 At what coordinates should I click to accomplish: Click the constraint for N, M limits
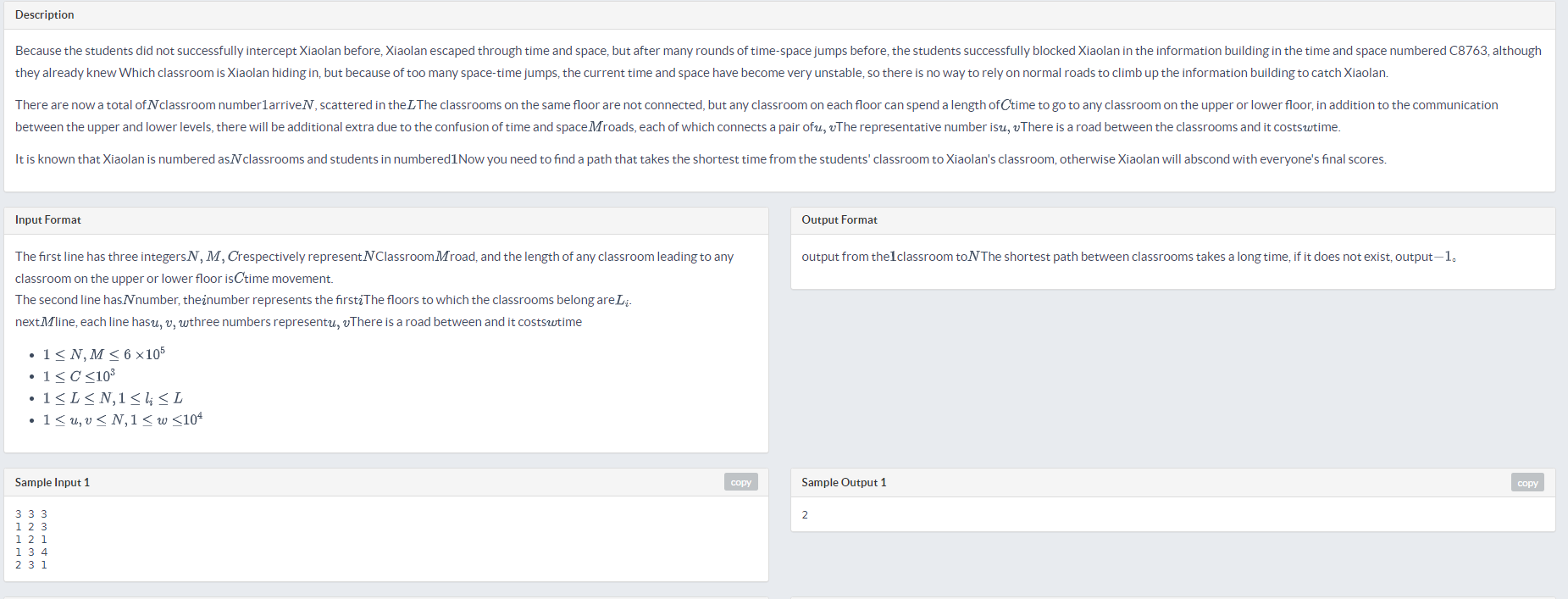pos(104,353)
